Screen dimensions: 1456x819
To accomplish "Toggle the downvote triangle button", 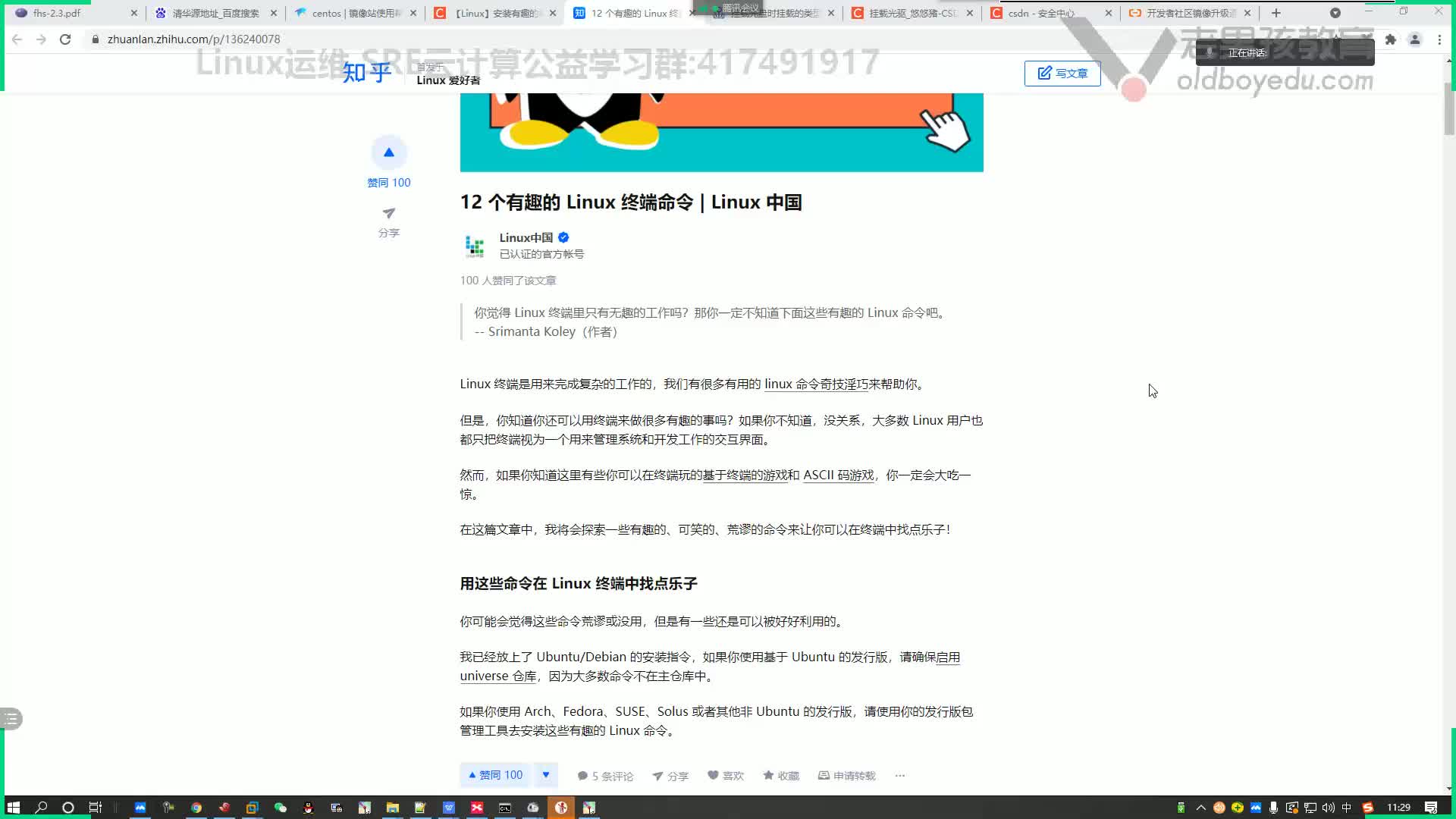I will 546,775.
